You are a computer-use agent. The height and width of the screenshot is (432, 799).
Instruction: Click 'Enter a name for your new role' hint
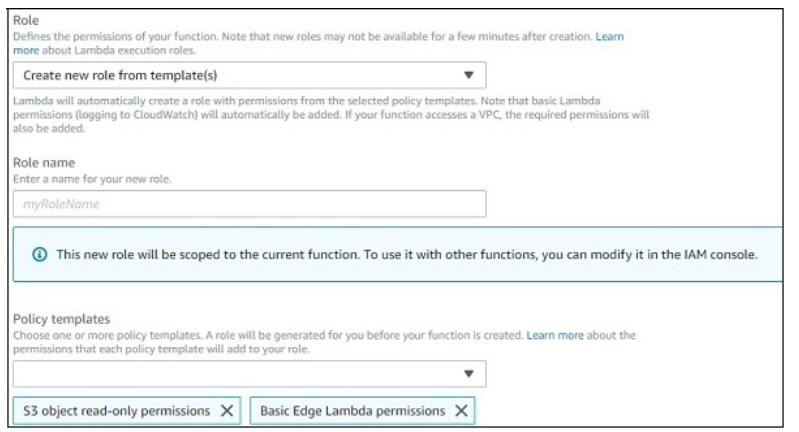click(92, 178)
